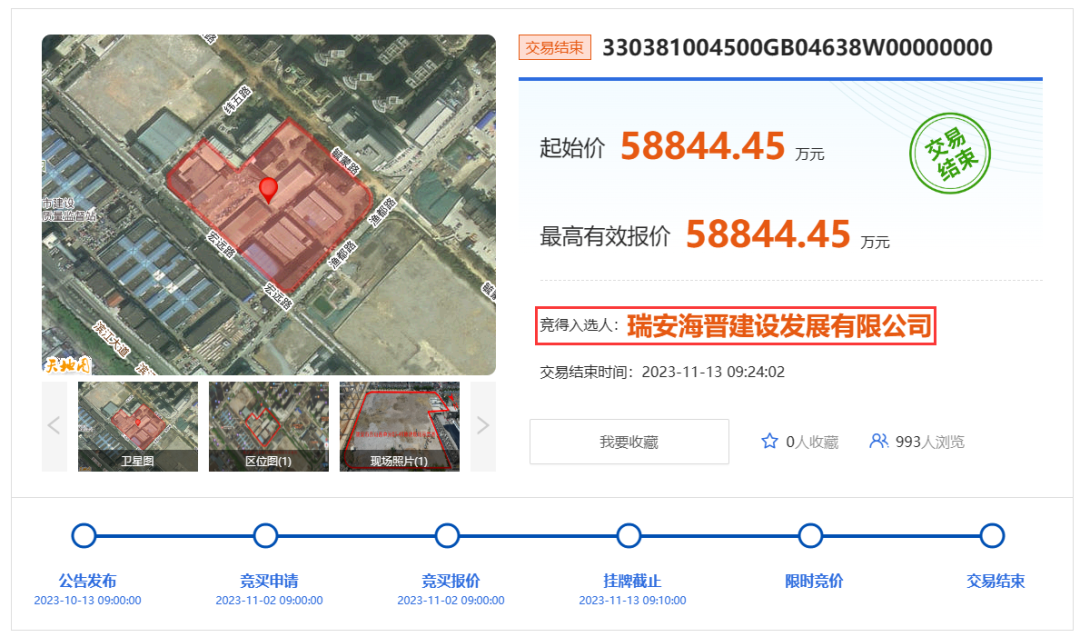Show next thumbnails with right arrow
The height and width of the screenshot is (637, 1080).
point(482,426)
